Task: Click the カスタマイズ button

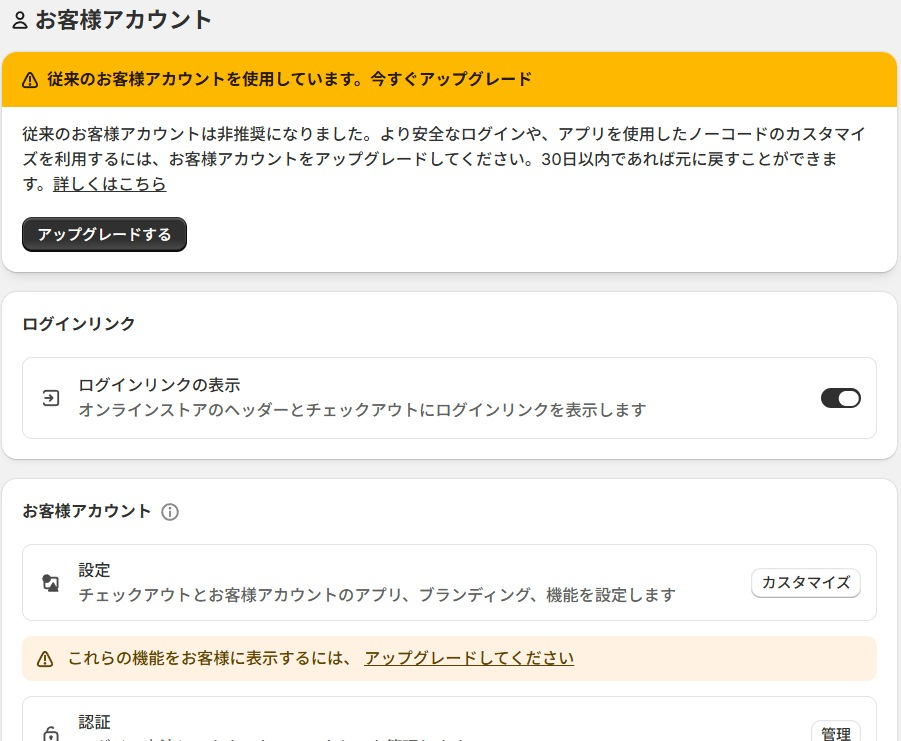Action: click(805, 583)
